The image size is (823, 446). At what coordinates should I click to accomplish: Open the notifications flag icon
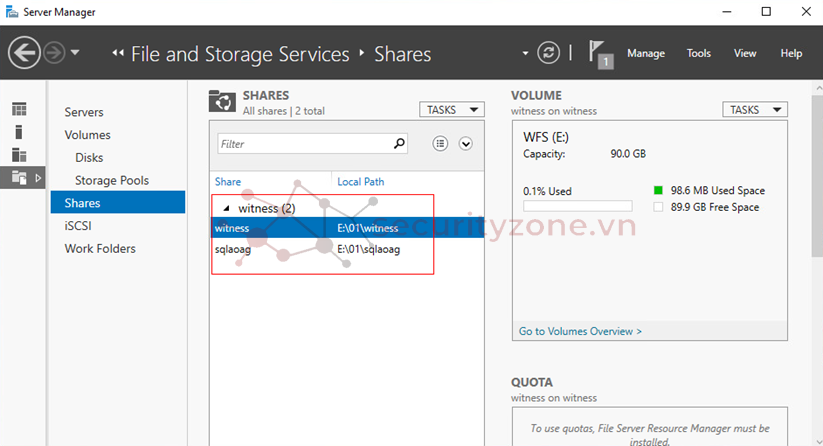598,53
